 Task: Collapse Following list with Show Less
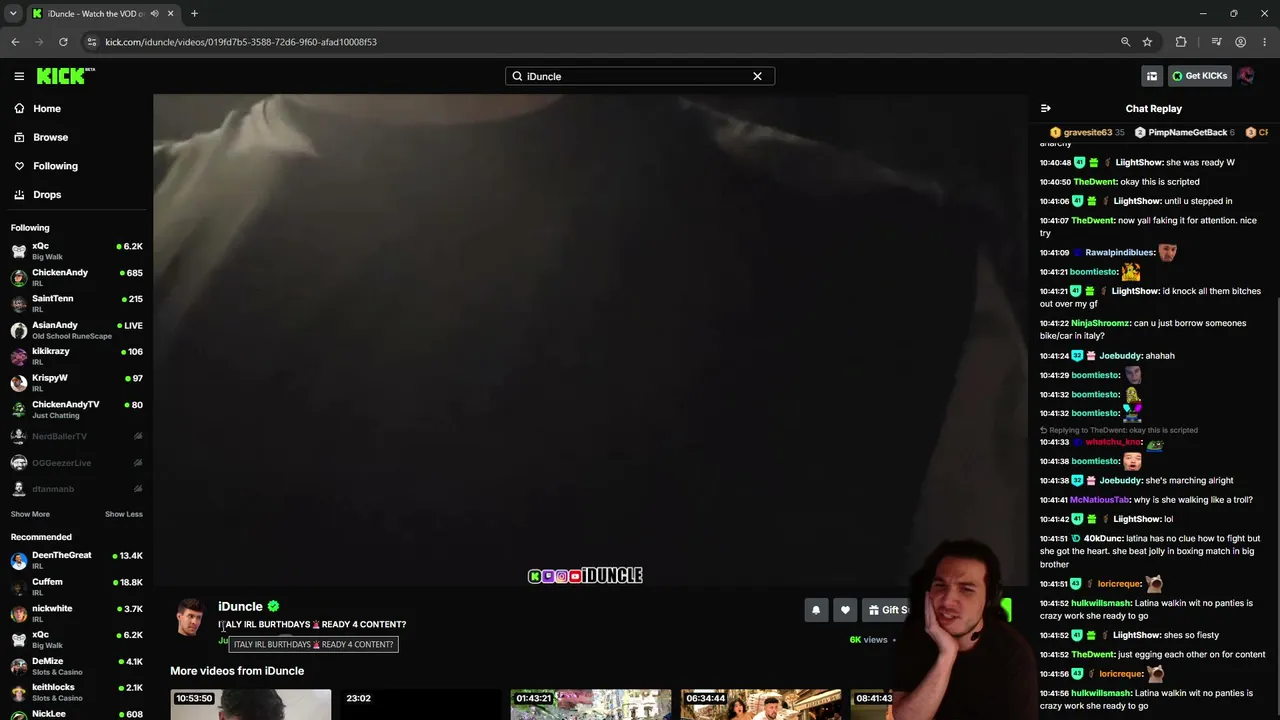pyautogui.click(x=124, y=514)
